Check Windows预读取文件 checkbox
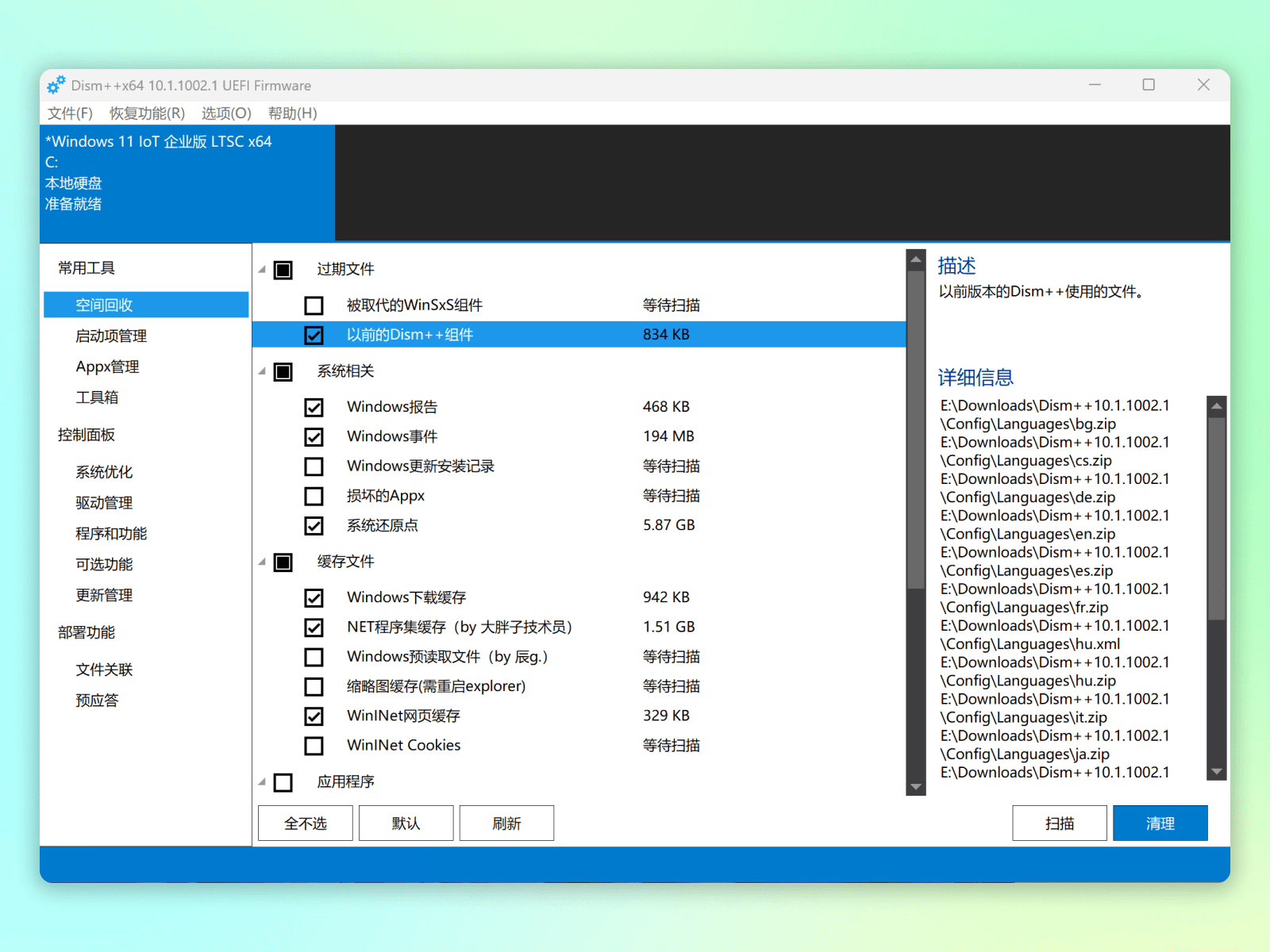Image resolution: width=1270 pixels, height=952 pixels. point(314,657)
